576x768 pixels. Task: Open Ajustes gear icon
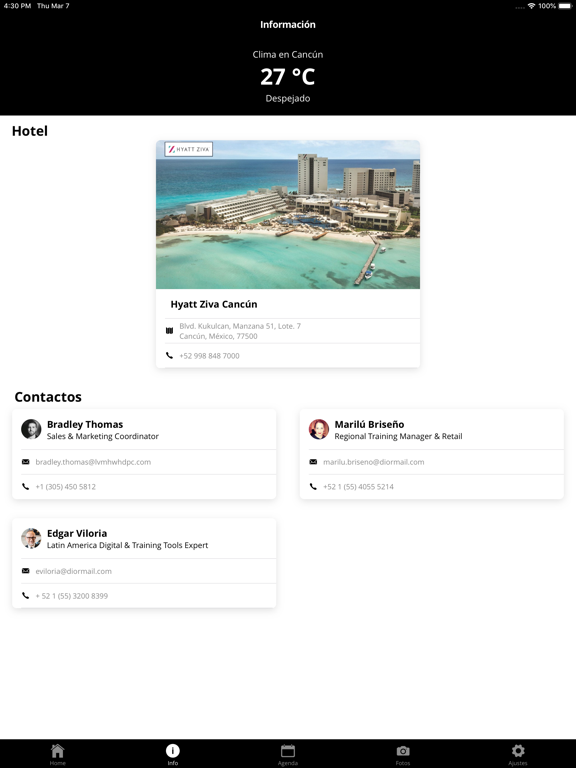point(518,750)
